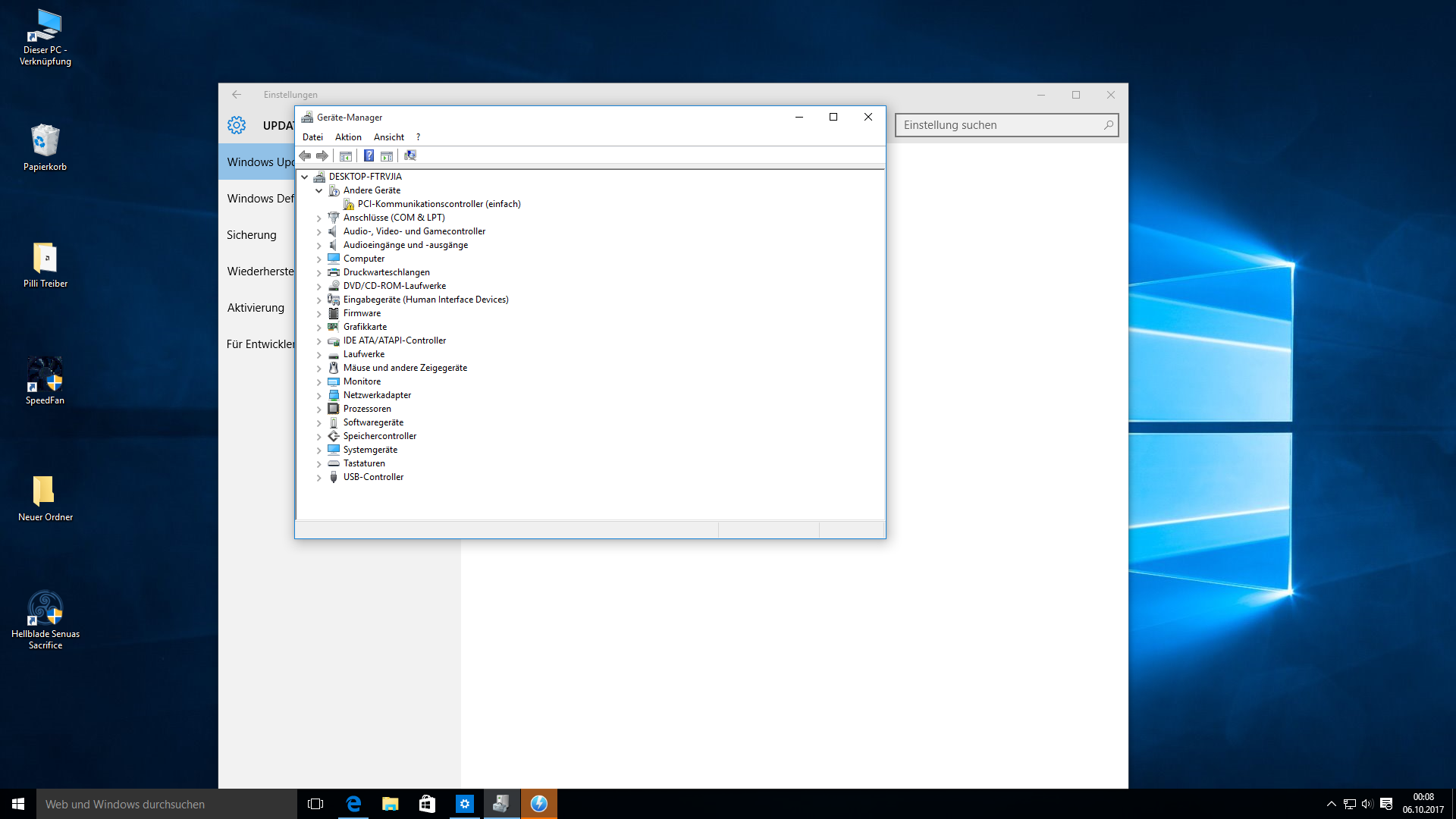
Task: Click the Einstellung suchen search field
Action: (999, 125)
